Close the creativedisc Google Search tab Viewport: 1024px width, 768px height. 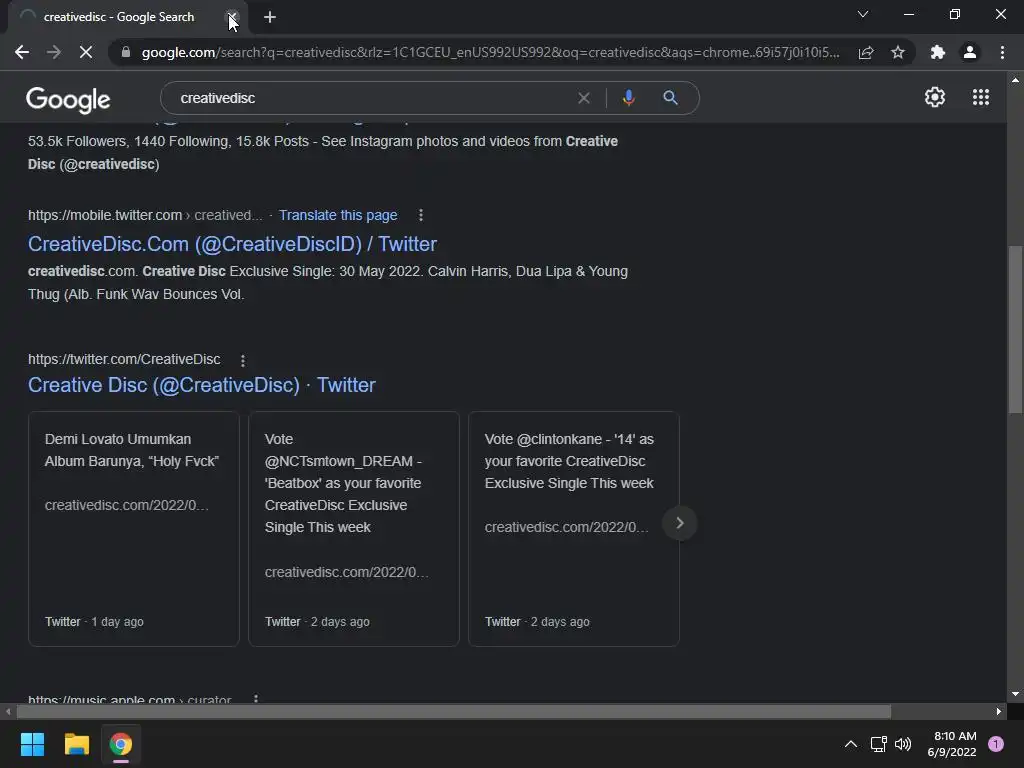coord(232,17)
